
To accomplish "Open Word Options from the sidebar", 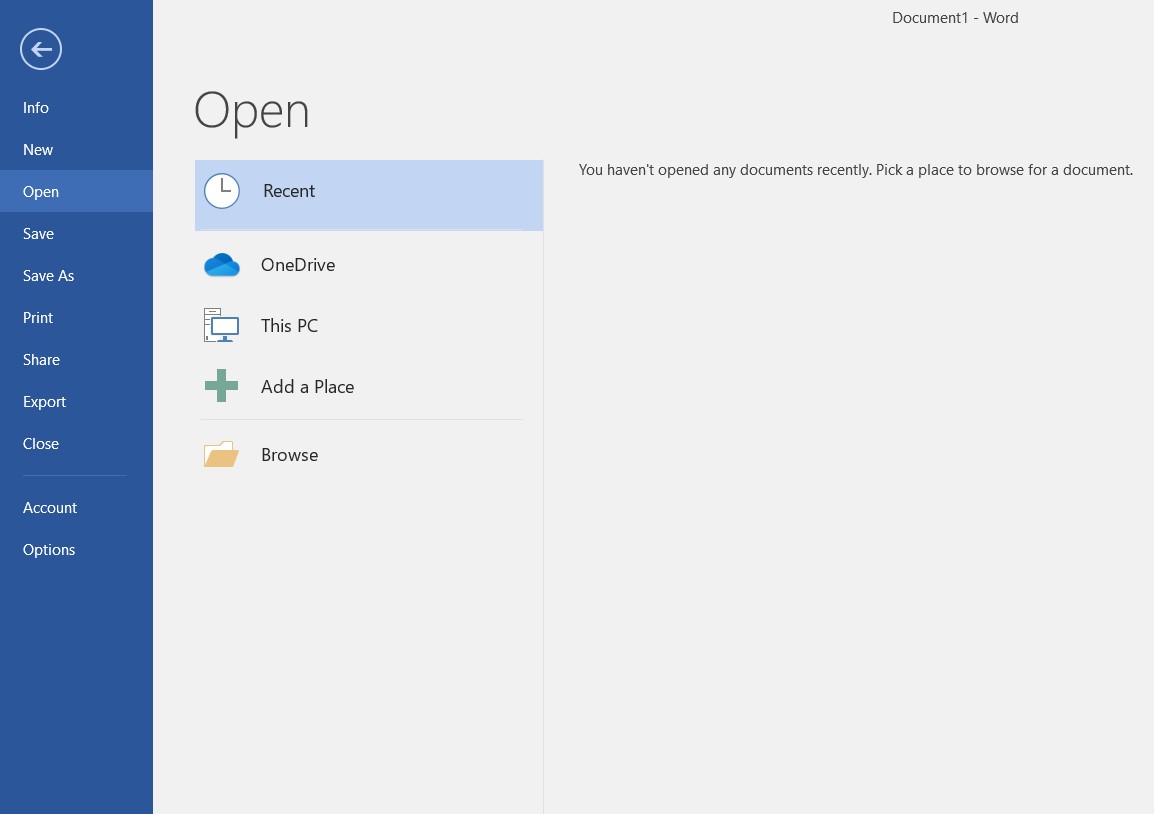I will tap(49, 549).
